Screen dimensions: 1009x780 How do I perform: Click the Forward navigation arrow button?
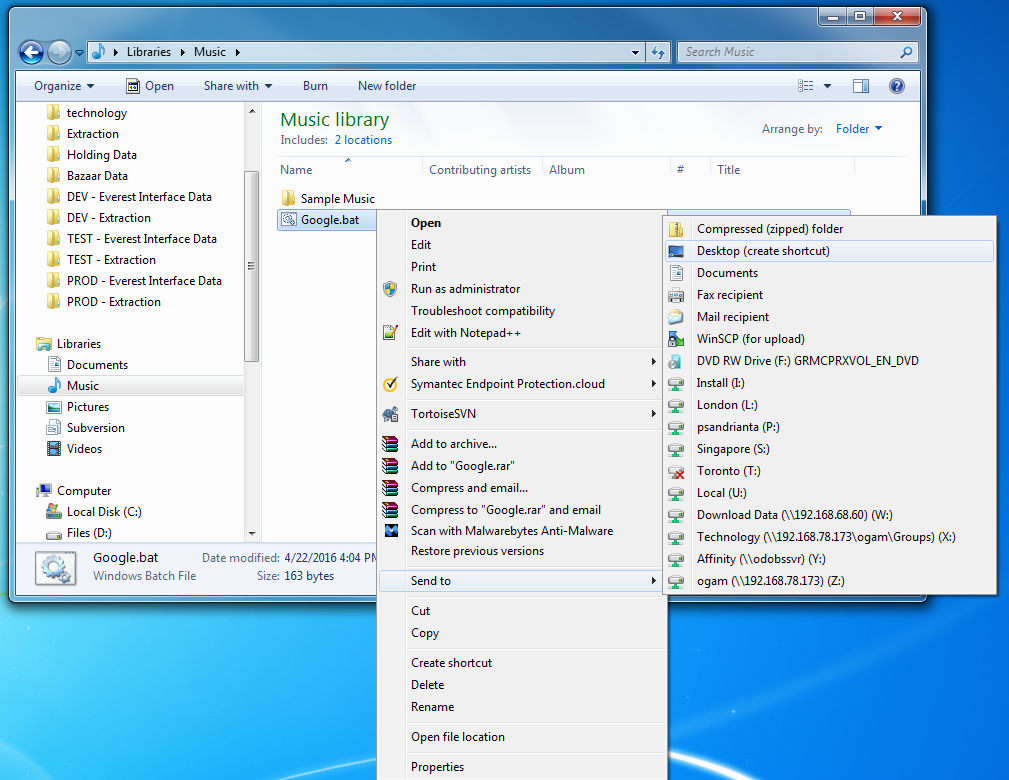tap(59, 52)
